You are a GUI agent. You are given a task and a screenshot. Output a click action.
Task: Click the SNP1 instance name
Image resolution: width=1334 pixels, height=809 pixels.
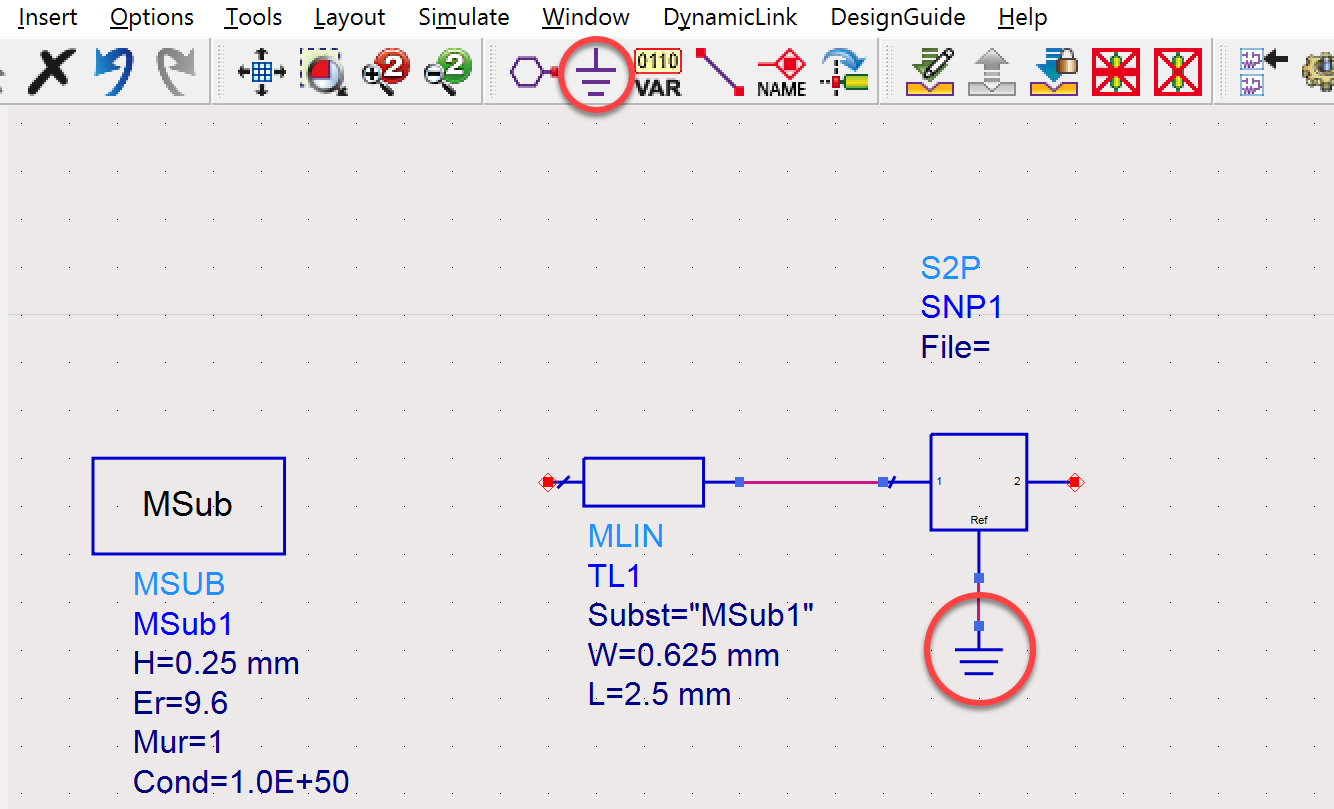click(x=962, y=307)
